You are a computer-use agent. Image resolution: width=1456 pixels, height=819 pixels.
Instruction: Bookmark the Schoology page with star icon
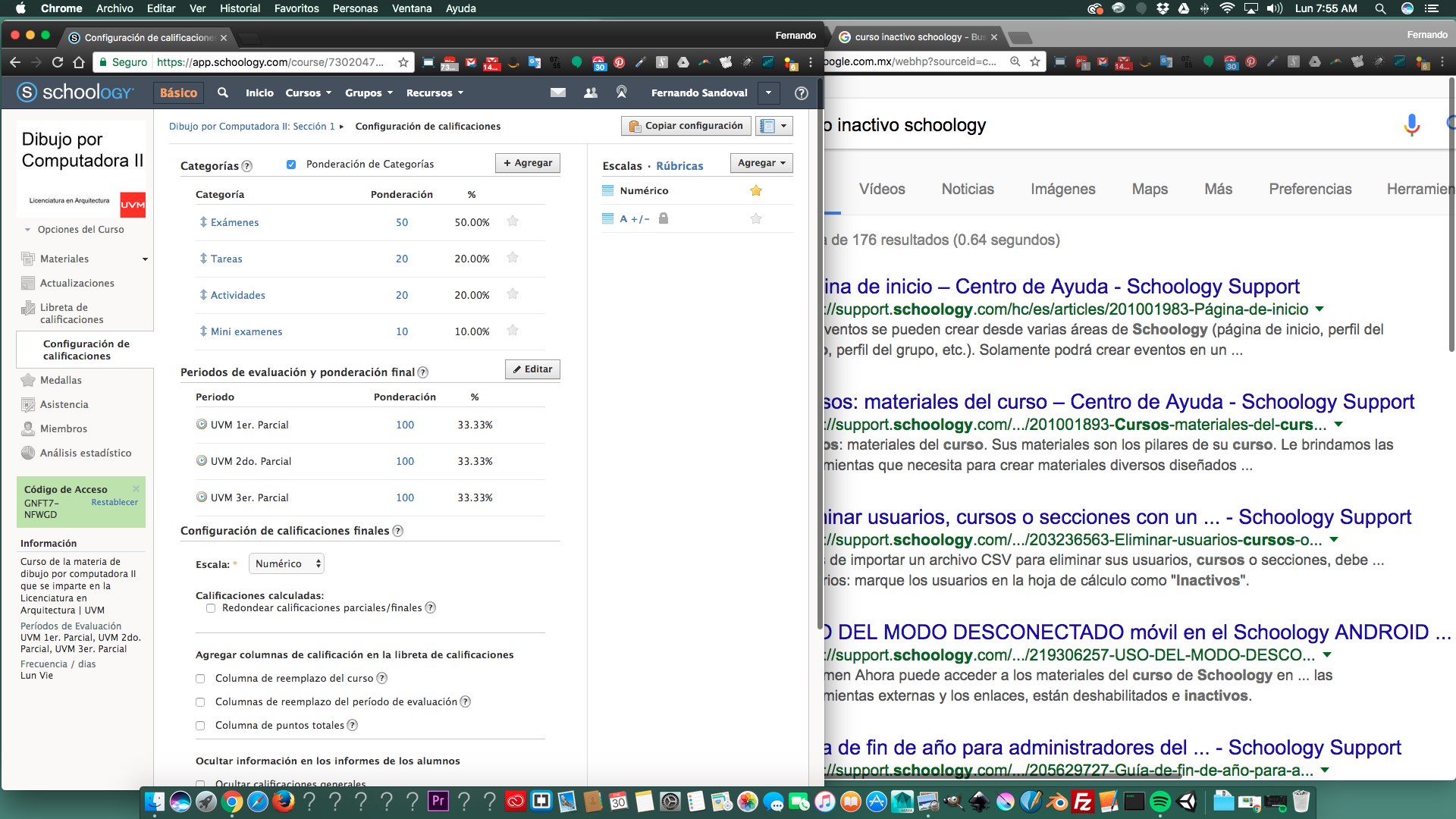(403, 62)
